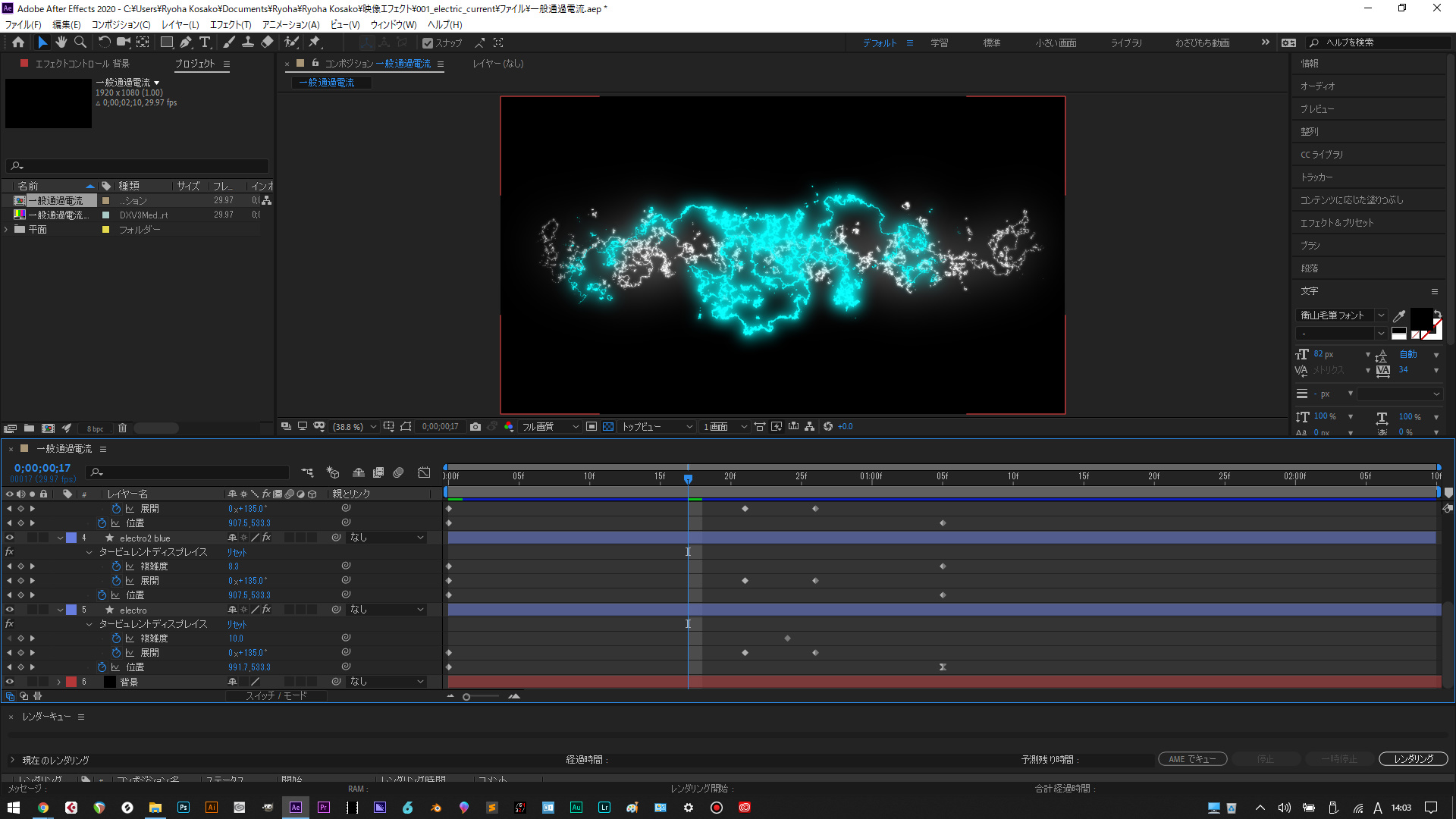Switch to the プロジェクト panel tab
1456x819 pixels.
click(195, 64)
